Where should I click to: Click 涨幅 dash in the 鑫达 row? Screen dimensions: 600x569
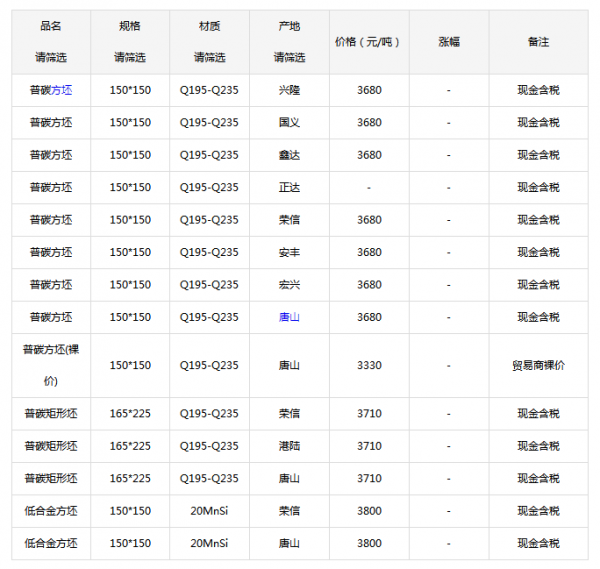(449, 155)
